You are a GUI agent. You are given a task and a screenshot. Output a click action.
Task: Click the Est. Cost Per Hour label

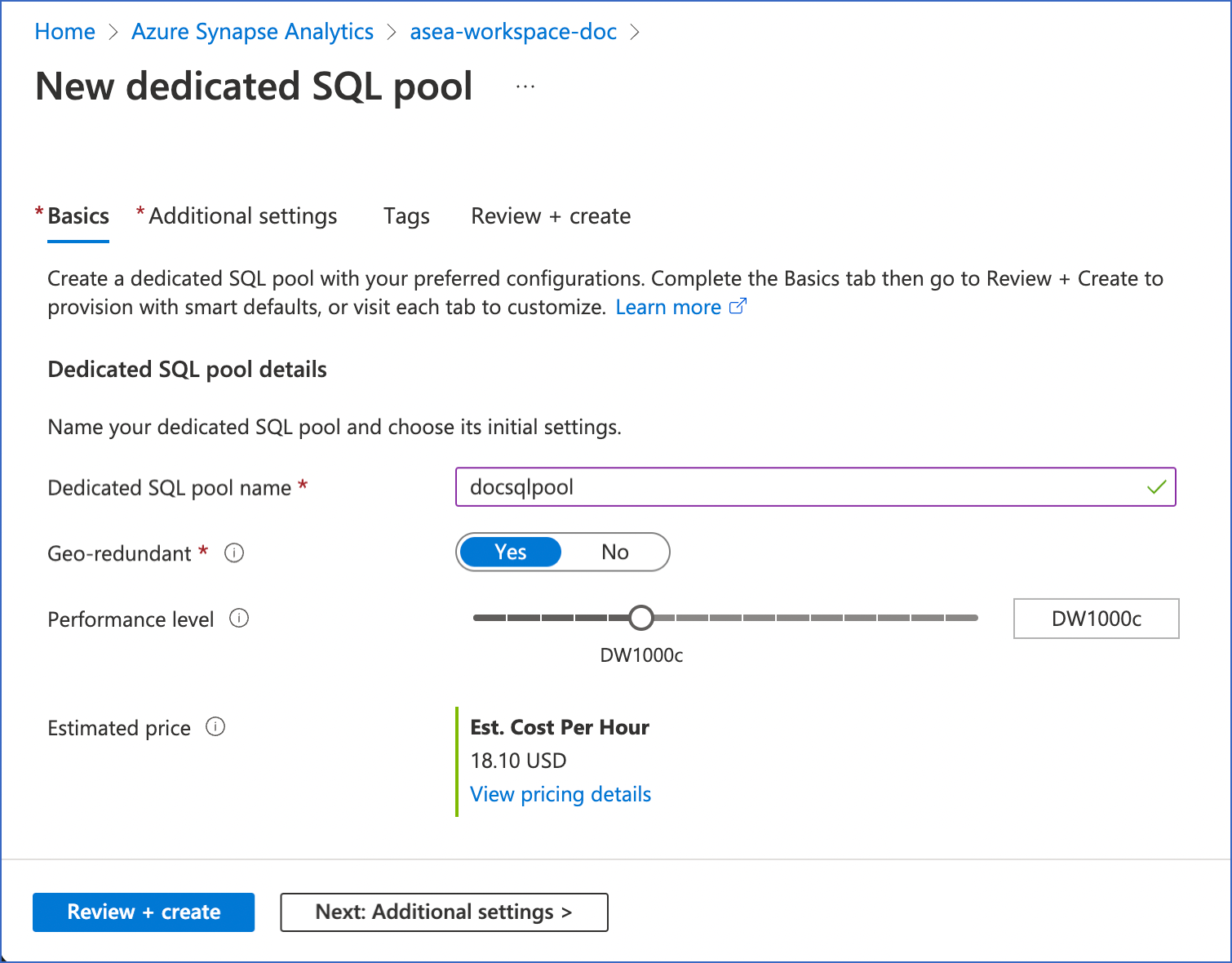pos(560,727)
